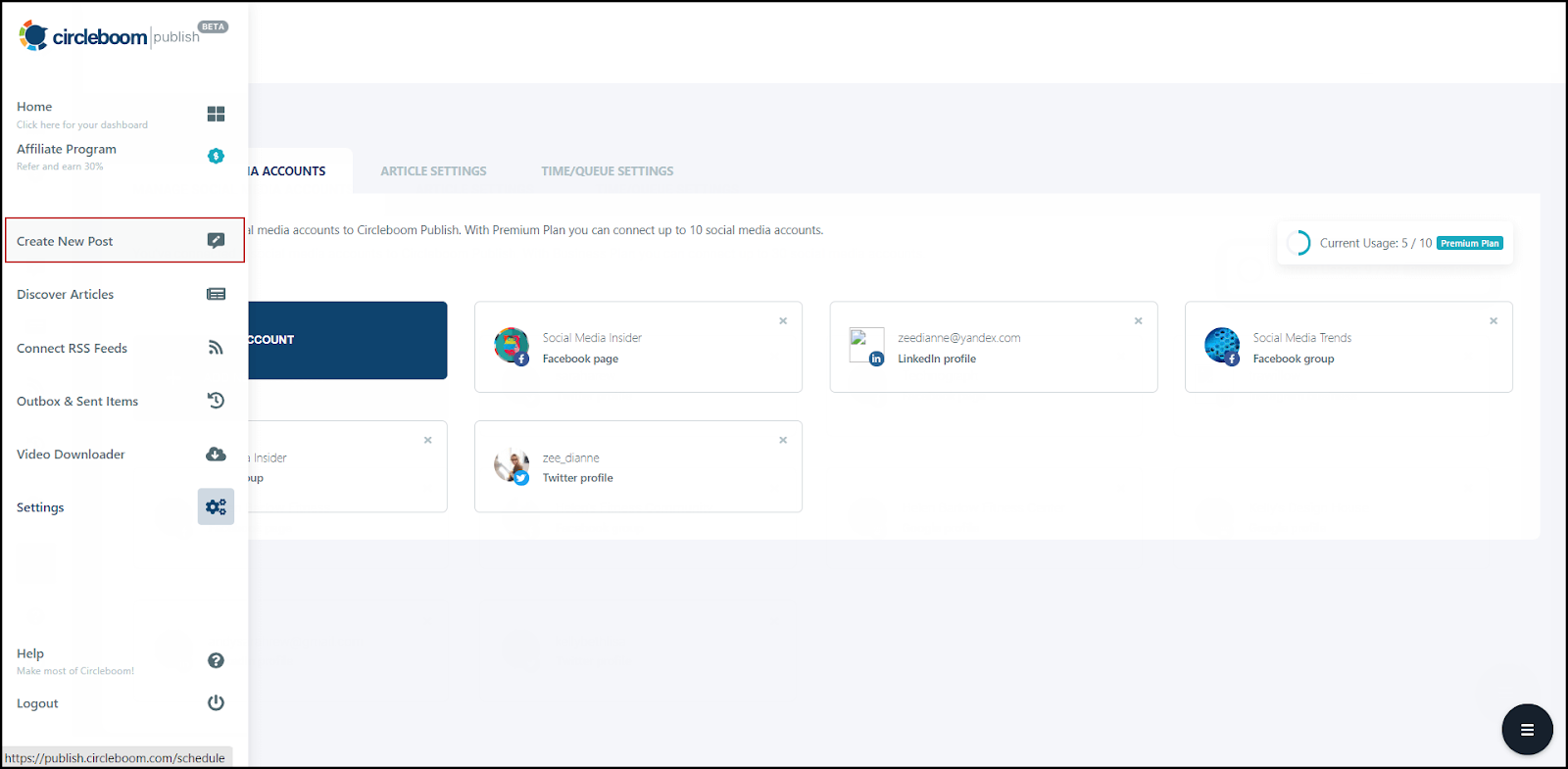This screenshot has width=1568, height=769.
Task: Click 'Current Usage: 5 / 10' text
Action: click(x=1375, y=243)
